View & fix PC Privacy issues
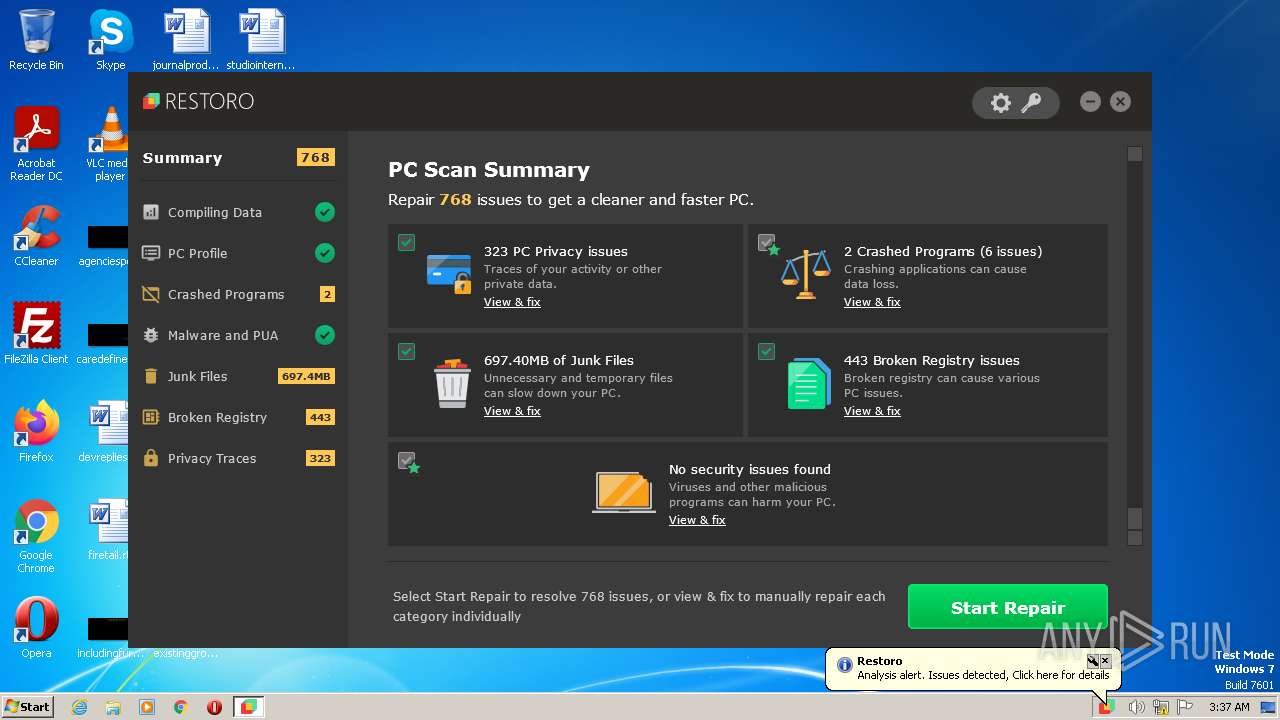Screen dimensions: 1280x720 coord(512,302)
